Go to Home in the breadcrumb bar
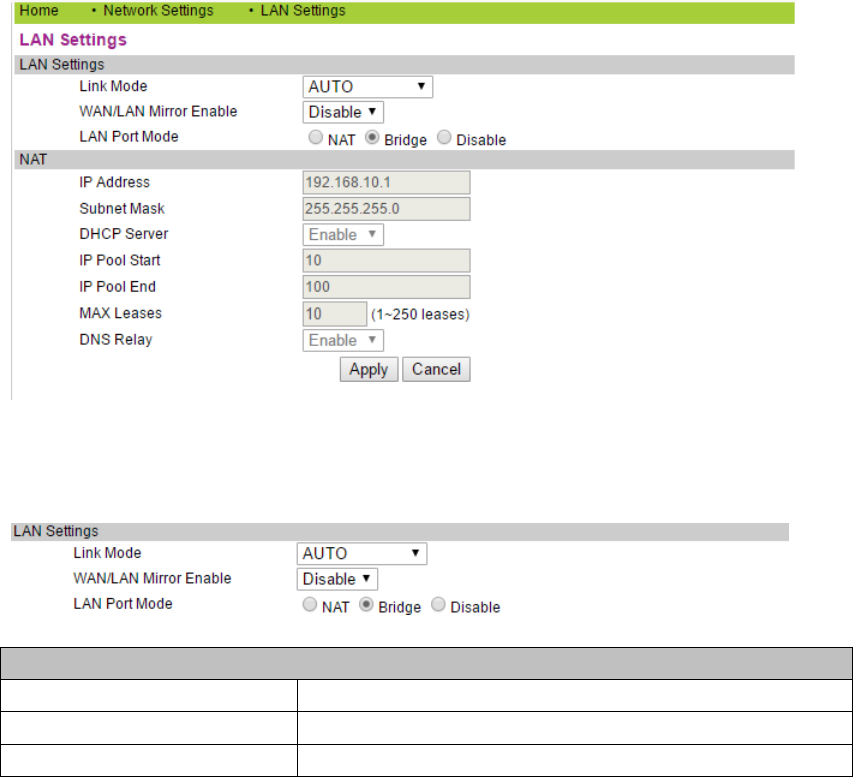Viewport: 853px width, 777px height. 39,10
